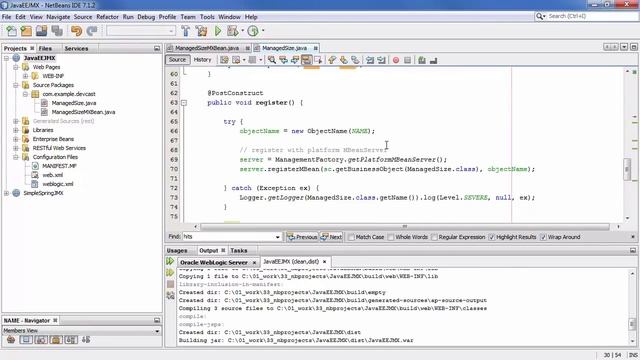The width and height of the screenshot is (640, 360).
Task: Select weblogic.xml configuration file
Action: [x=58, y=184]
